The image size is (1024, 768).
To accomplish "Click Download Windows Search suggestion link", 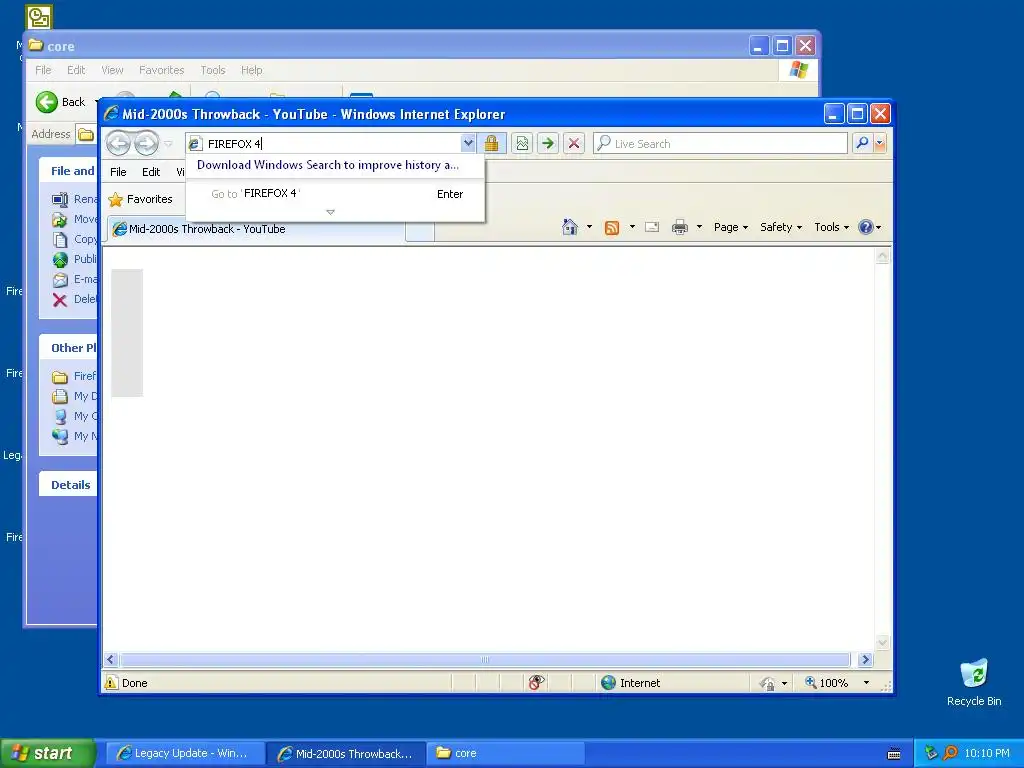I will click(x=328, y=165).
